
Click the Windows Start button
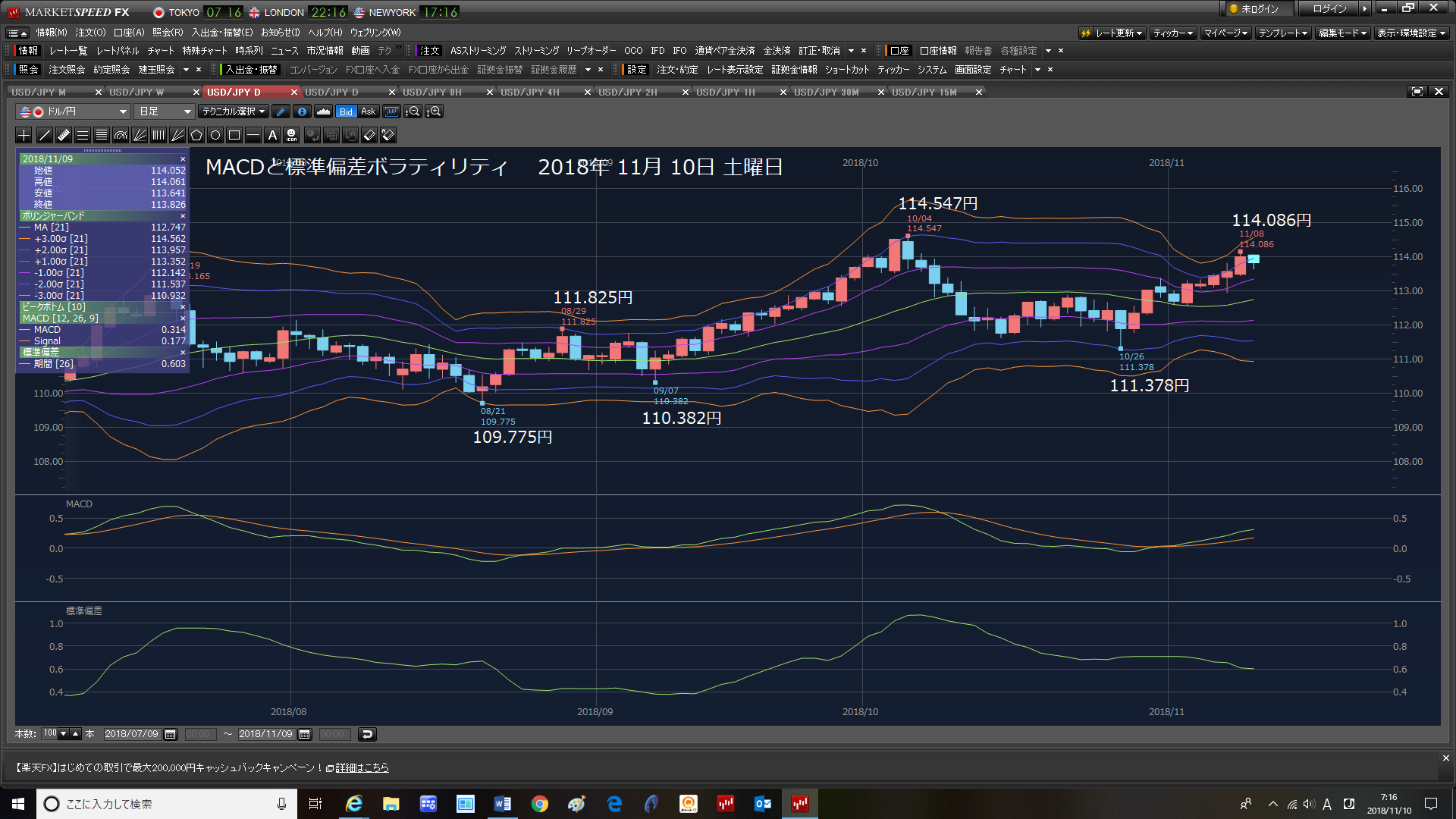(x=18, y=804)
